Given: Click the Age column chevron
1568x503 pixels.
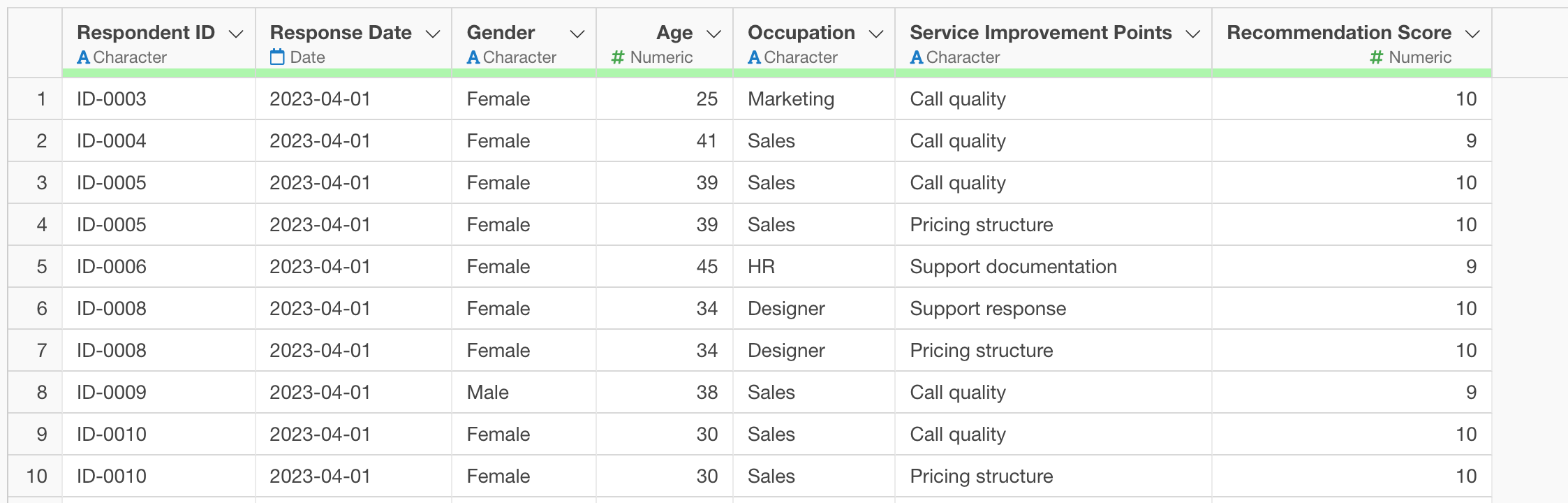Looking at the screenshot, I should coord(713,34).
